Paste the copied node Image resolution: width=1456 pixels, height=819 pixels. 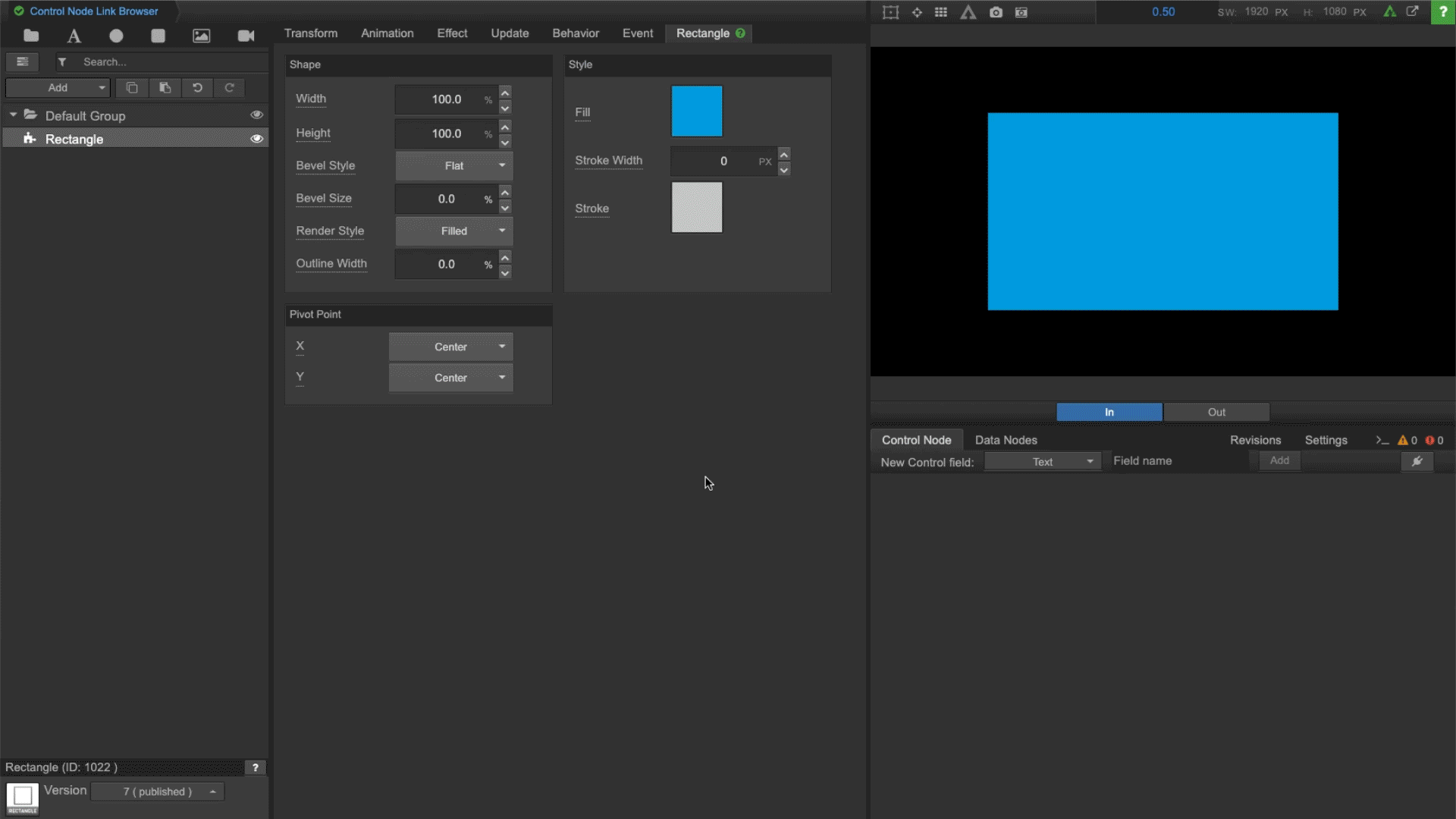165,88
